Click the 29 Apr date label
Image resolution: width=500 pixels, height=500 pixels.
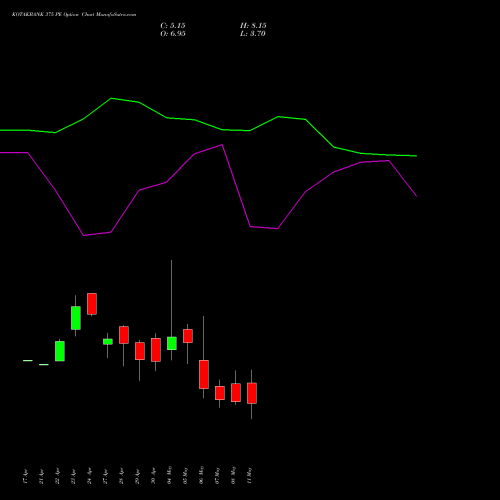[138, 476]
